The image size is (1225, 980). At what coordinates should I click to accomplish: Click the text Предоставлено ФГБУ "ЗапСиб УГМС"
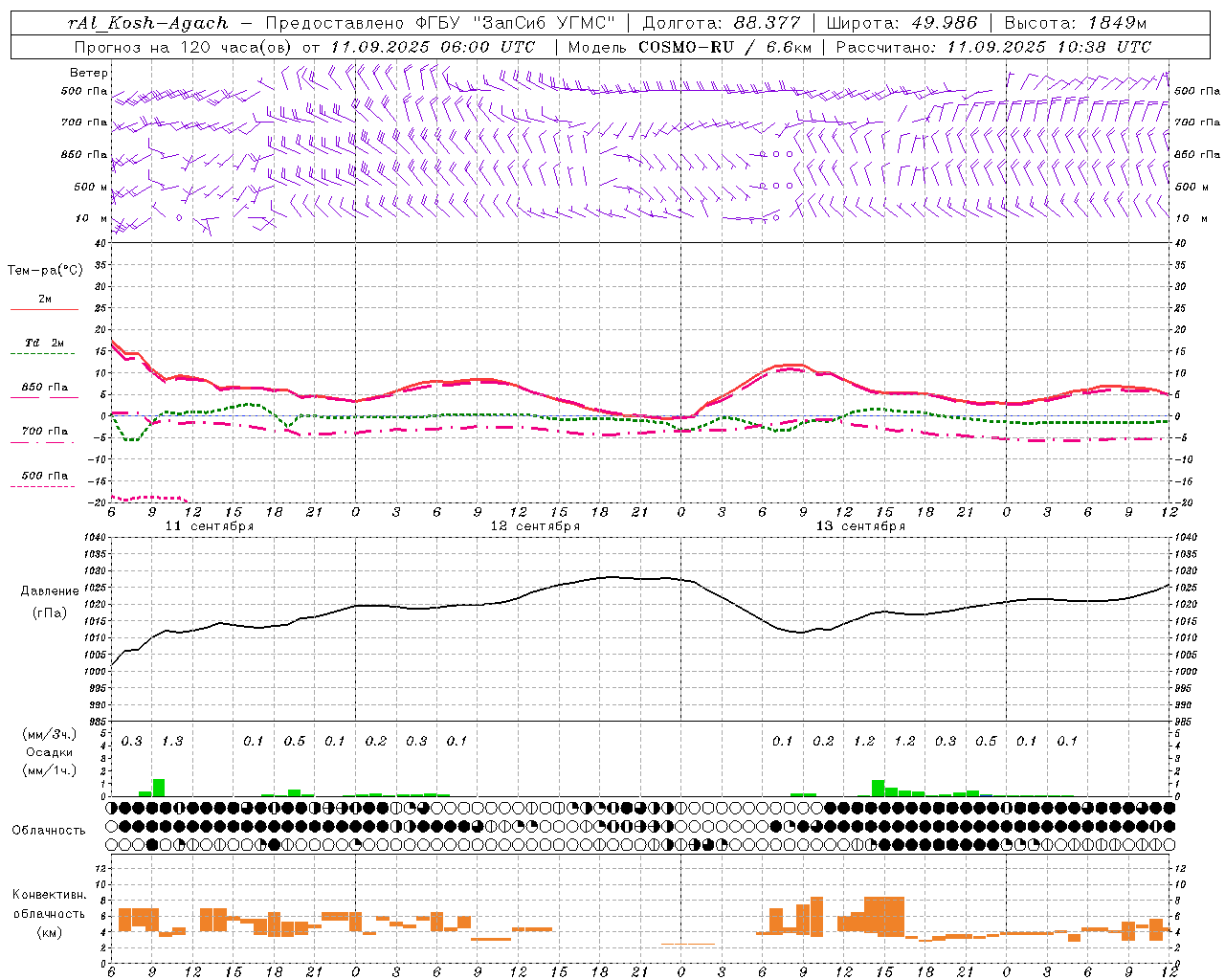pyautogui.click(x=439, y=23)
